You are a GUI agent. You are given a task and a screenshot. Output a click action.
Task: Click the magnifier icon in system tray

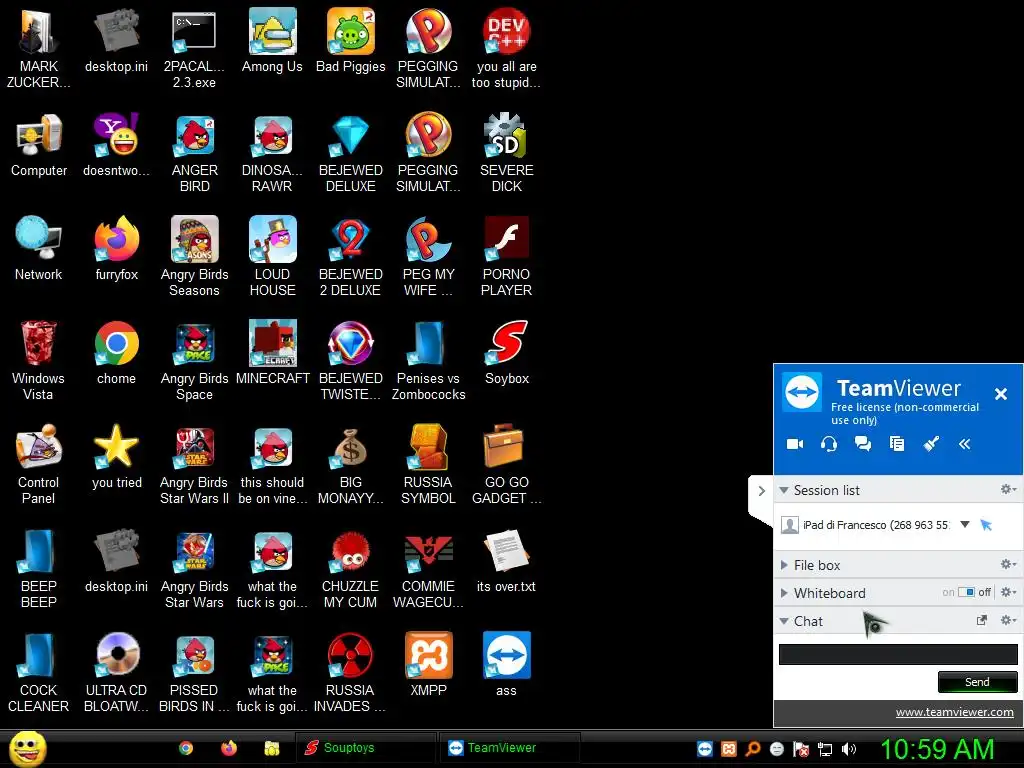click(753, 749)
